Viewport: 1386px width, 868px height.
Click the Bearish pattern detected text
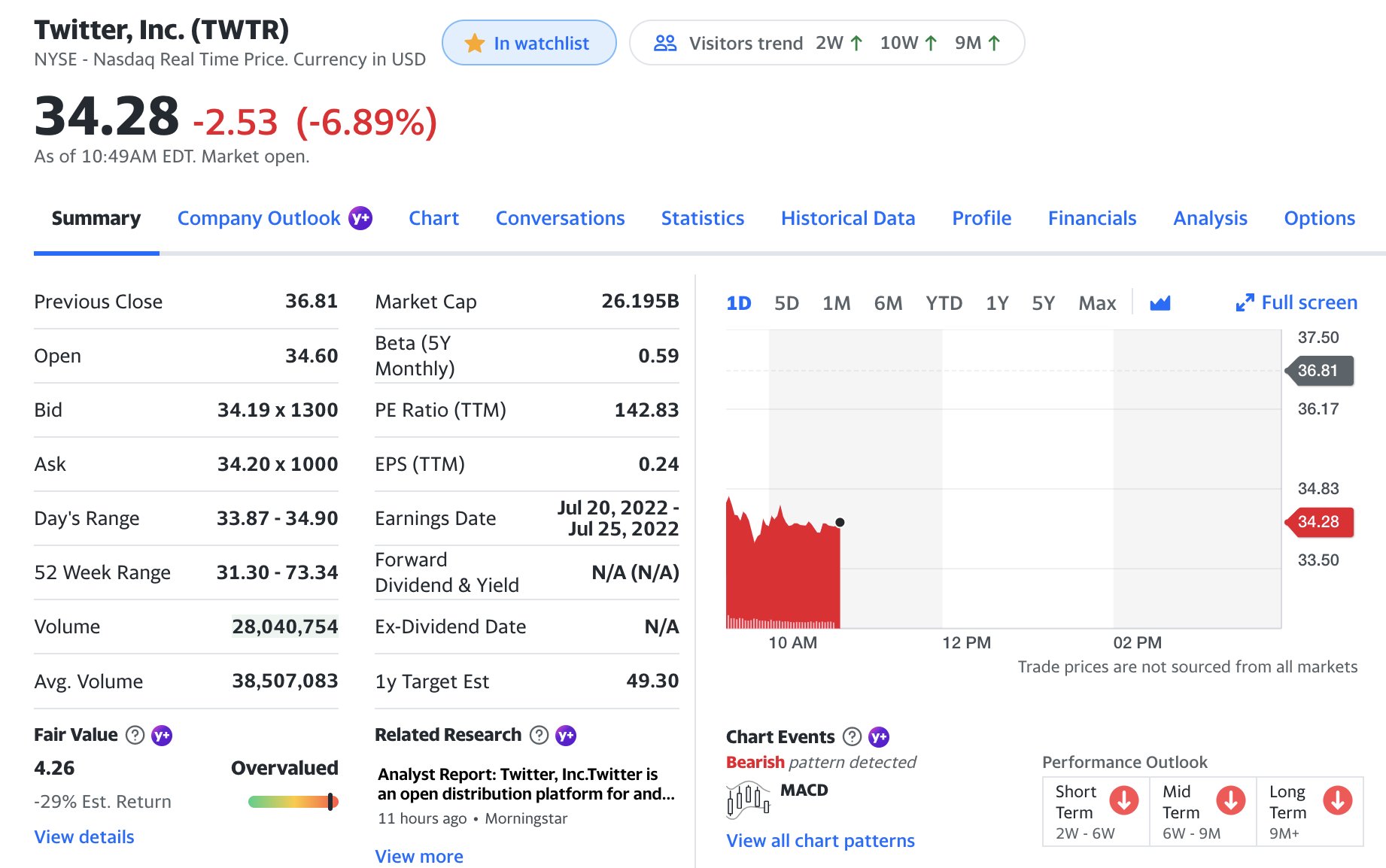[821, 762]
